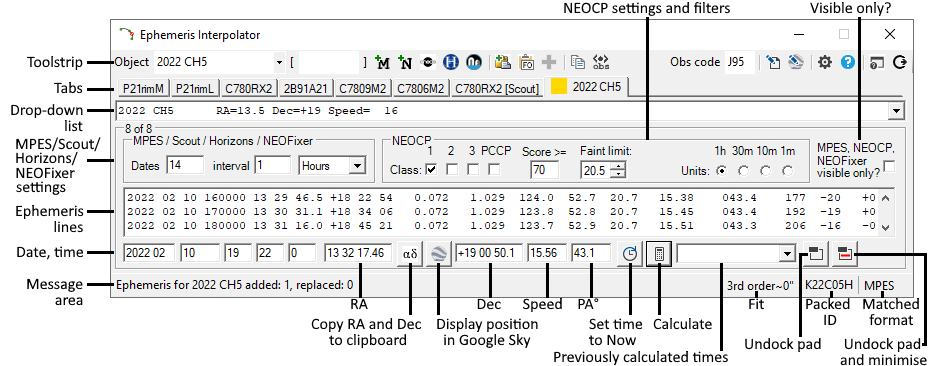The width and height of the screenshot is (929, 366).
Task: Select ephemeris line 2022 02 10 170000
Action: [x=501, y=212]
